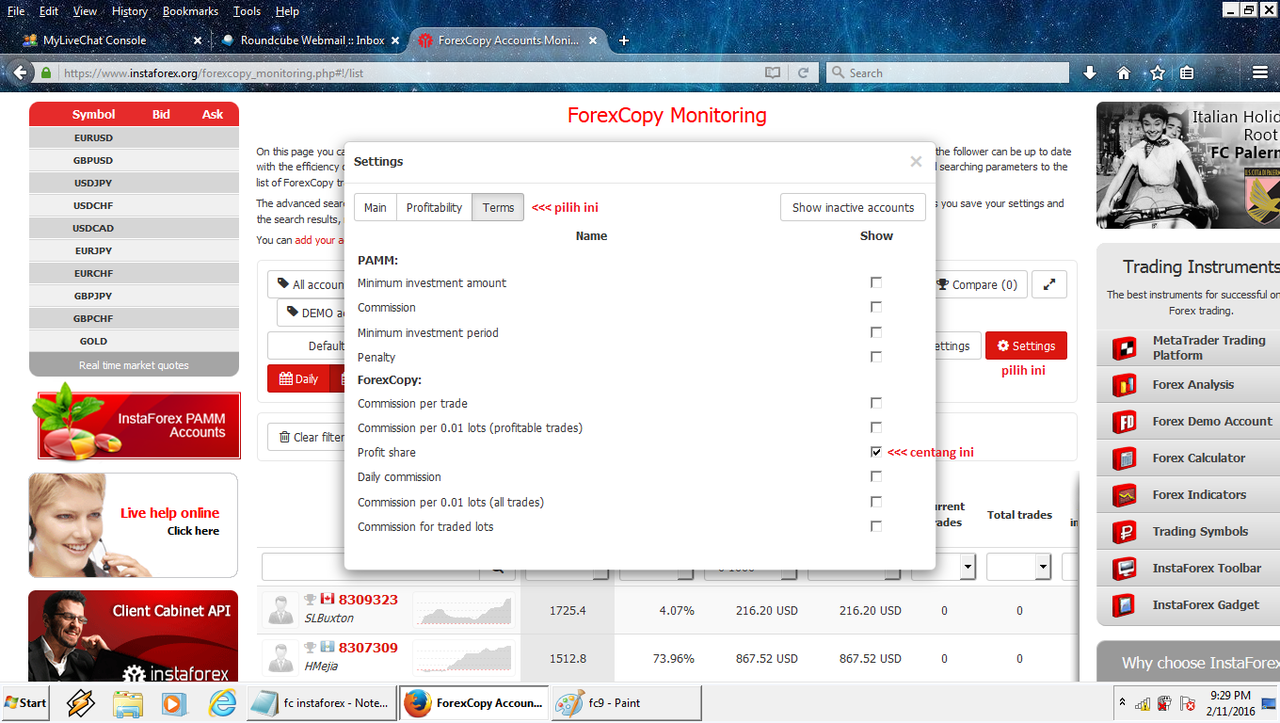Switch to Roundcube Webmail Inbox tab
The image size is (1280, 723).
click(x=310, y=40)
